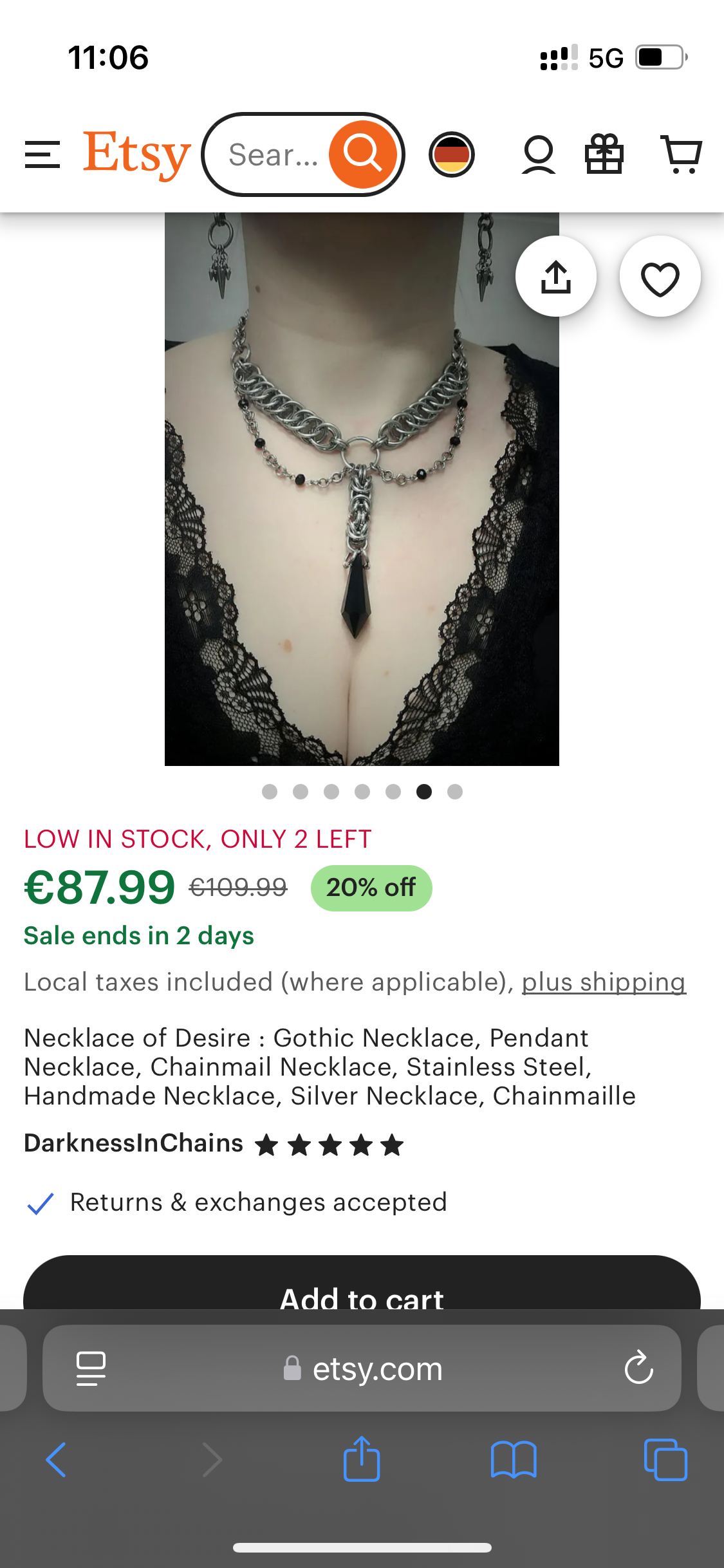Viewport: 724px width, 1568px height.
Task: Show Safari open tabs overview
Action: [x=665, y=1459]
